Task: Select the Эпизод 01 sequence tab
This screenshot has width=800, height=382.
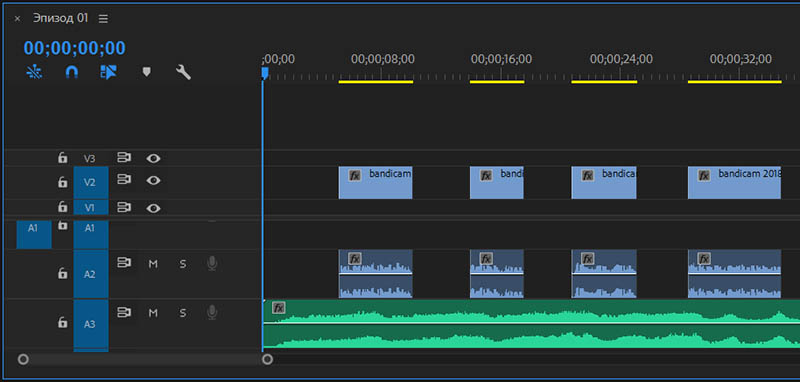Action: tap(61, 18)
